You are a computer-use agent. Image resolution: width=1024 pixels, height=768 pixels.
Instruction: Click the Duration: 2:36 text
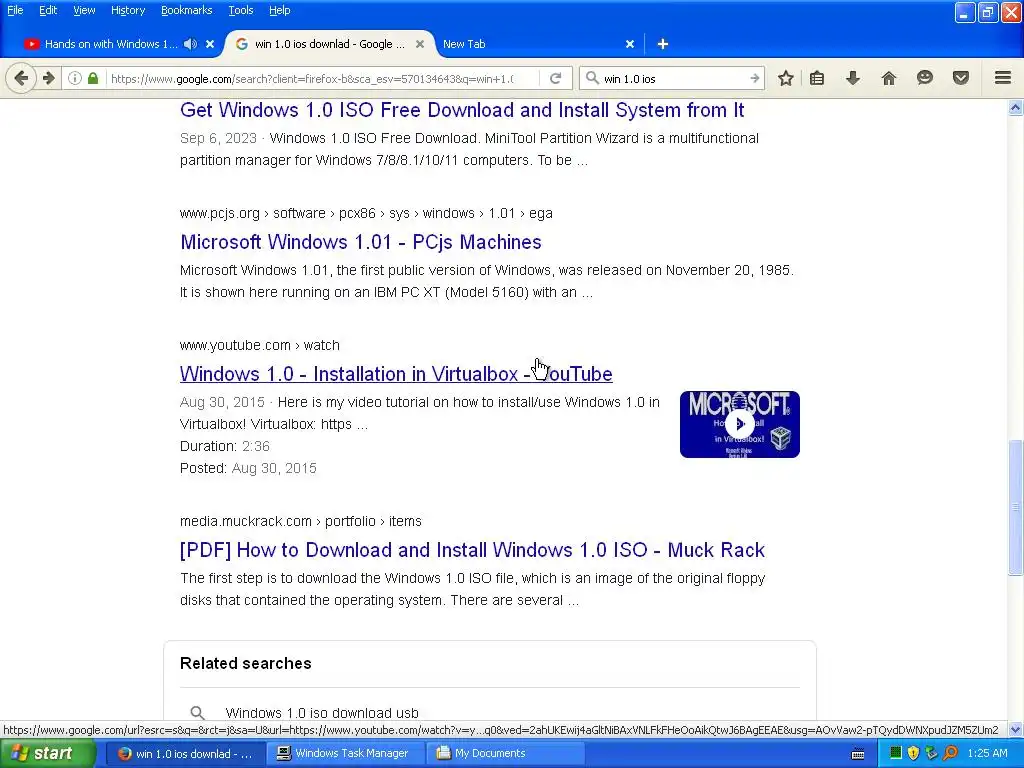225,446
